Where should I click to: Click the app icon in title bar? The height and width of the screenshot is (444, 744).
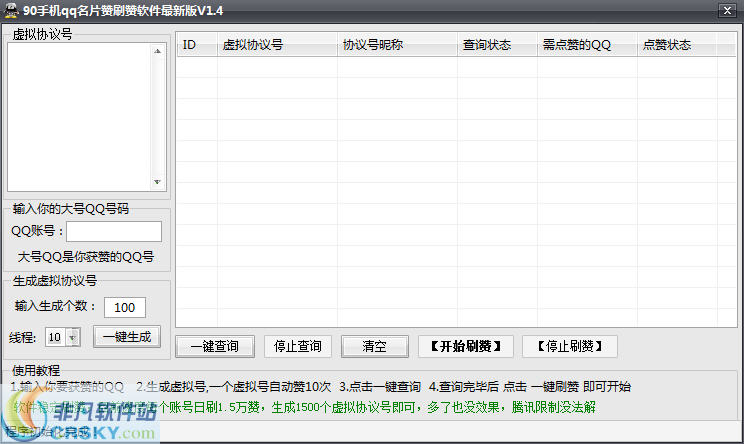click(x=11, y=10)
